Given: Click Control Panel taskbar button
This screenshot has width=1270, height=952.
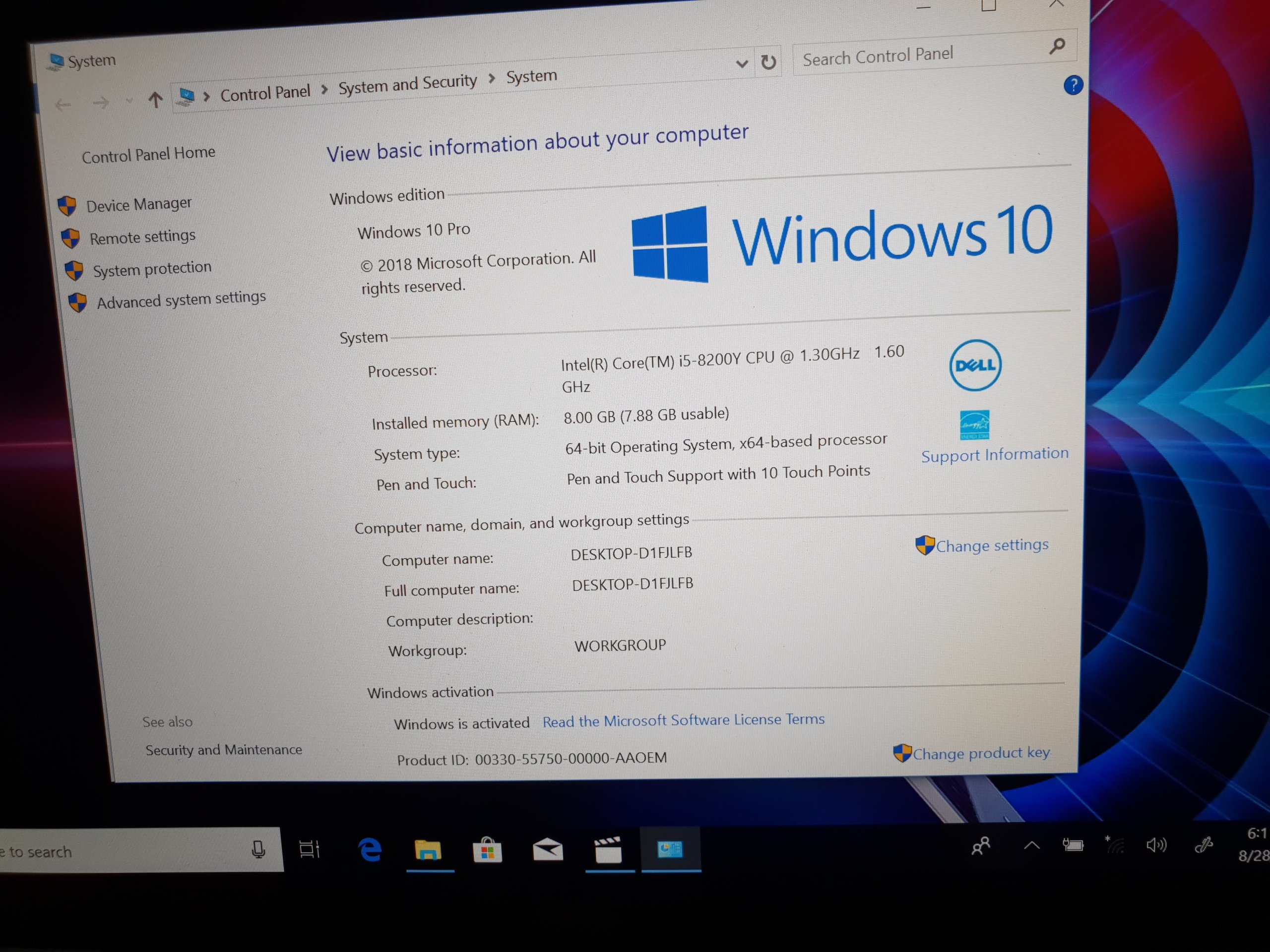Looking at the screenshot, I should click(670, 849).
